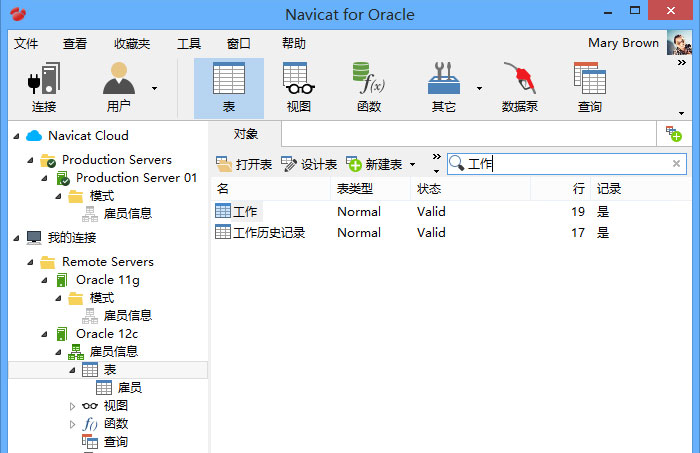Open the 工具 menu
Viewport: 700px width, 453px height.
pos(189,44)
